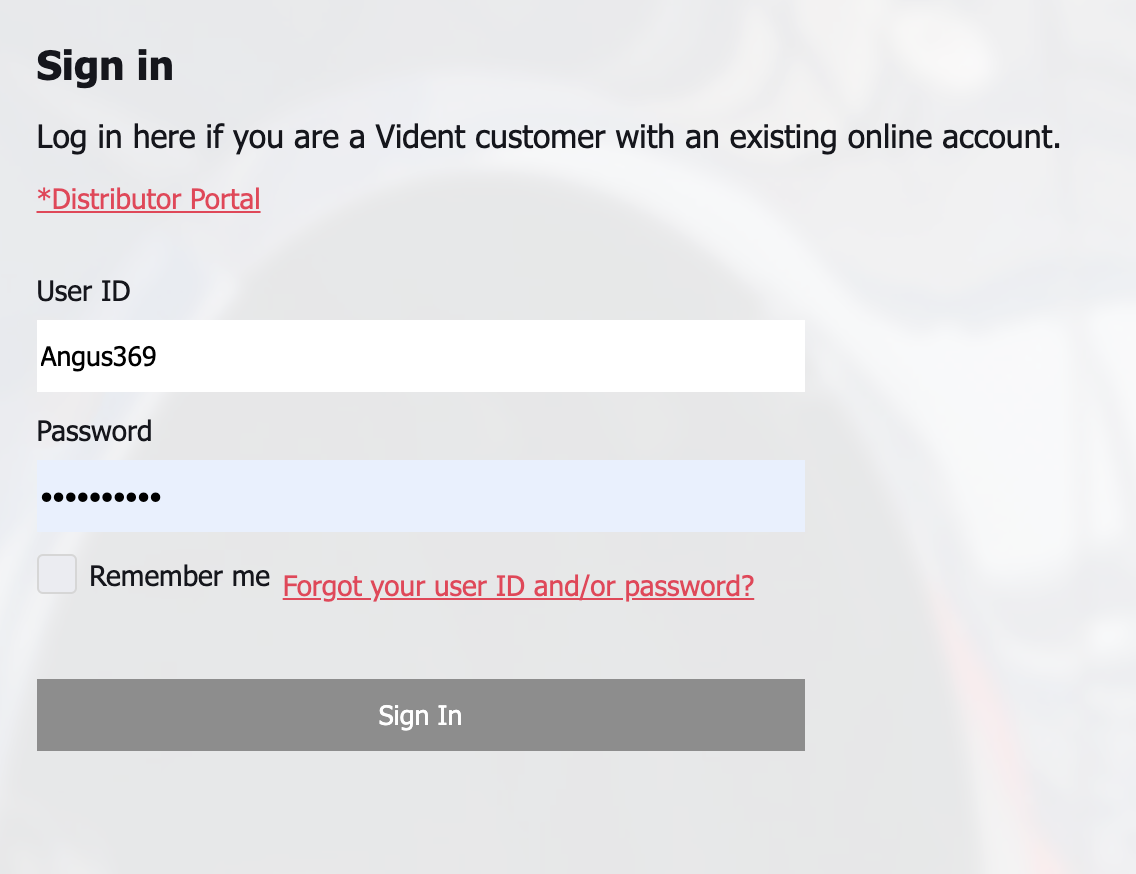The width and height of the screenshot is (1136, 874).
Task: Click the gray Sign In bar's text
Action: click(420, 716)
